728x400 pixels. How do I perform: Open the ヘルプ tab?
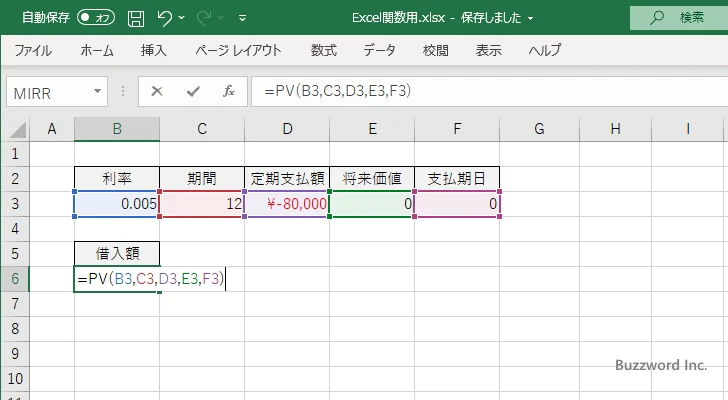(x=545, y=50)
